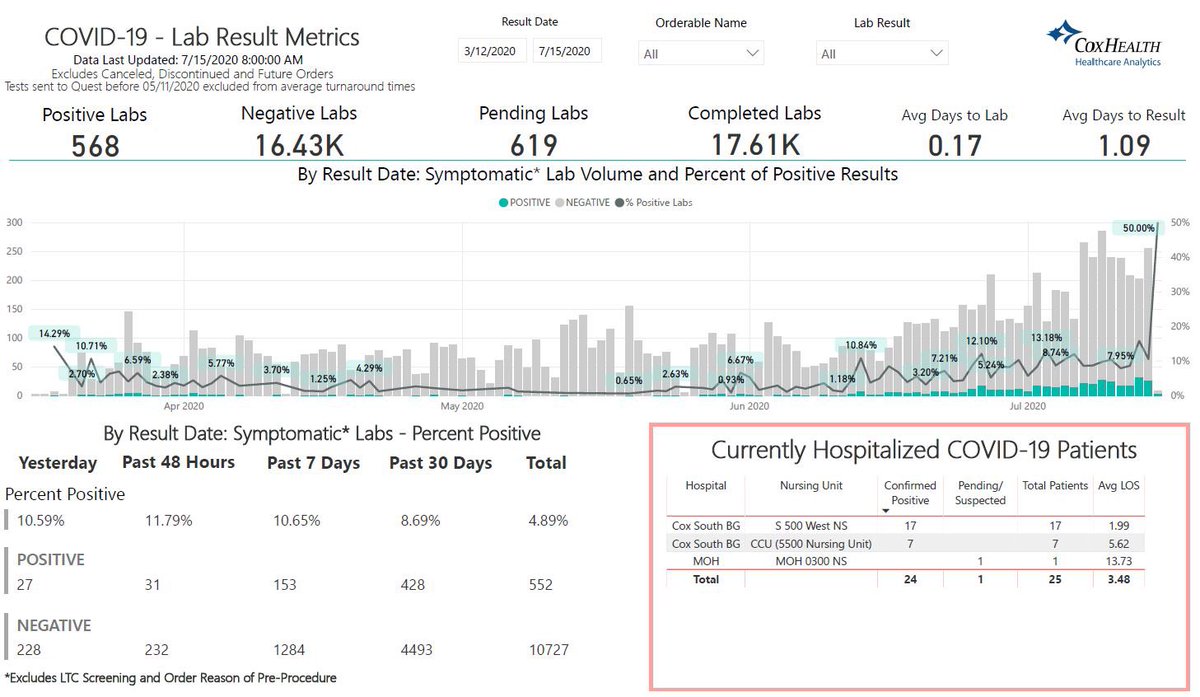Click the Total 4.89% percent positive
Image resolution: width=1200 pixels, height=697 pixels.
tap(548, 521)
